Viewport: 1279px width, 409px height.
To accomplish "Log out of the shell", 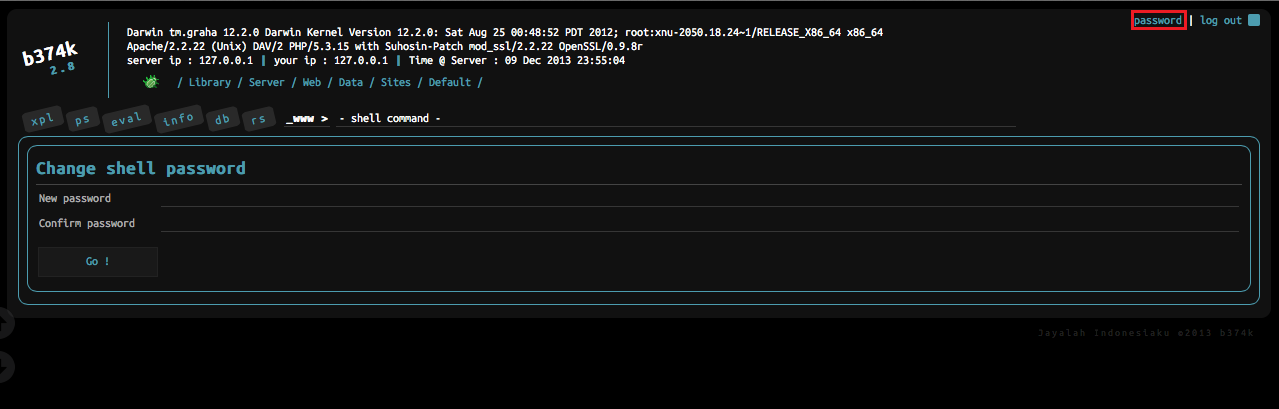I will click(1220, 20).
